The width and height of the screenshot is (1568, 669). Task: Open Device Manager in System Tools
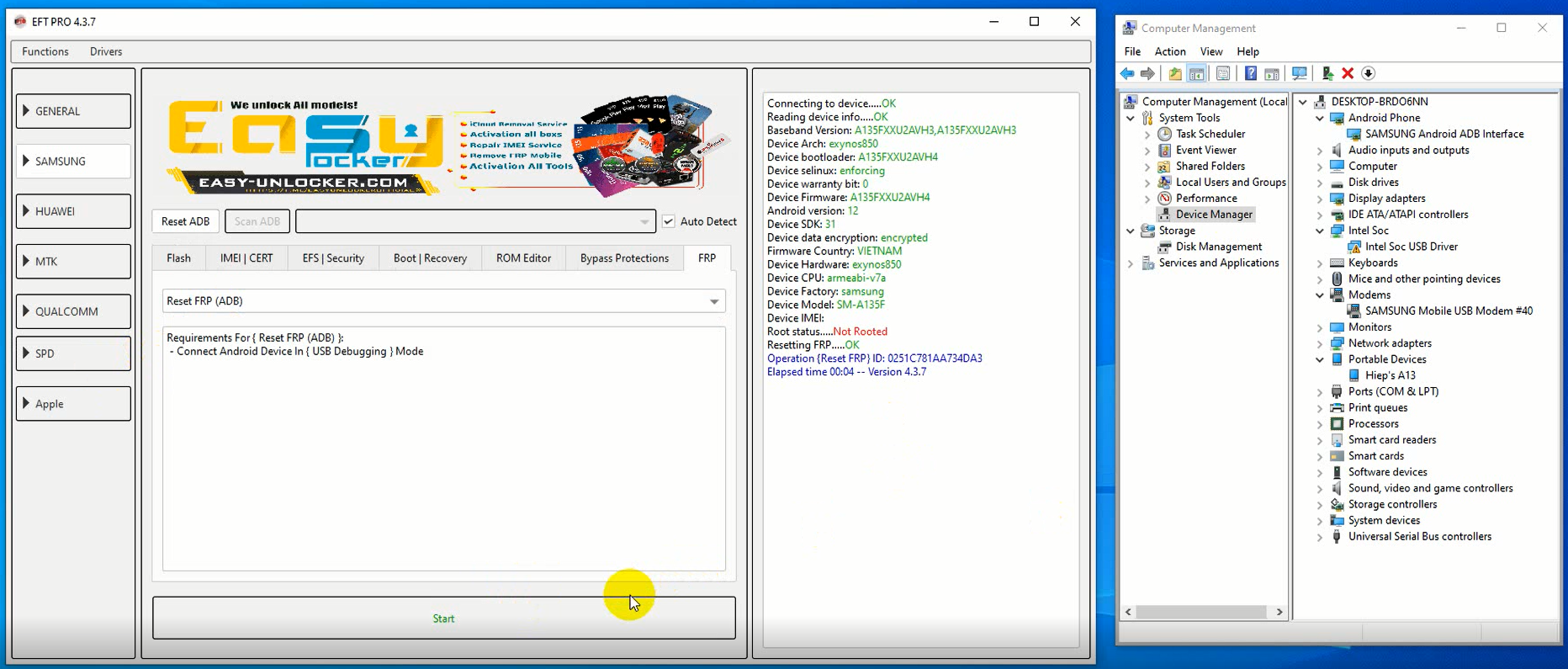tap(1214, 215)
